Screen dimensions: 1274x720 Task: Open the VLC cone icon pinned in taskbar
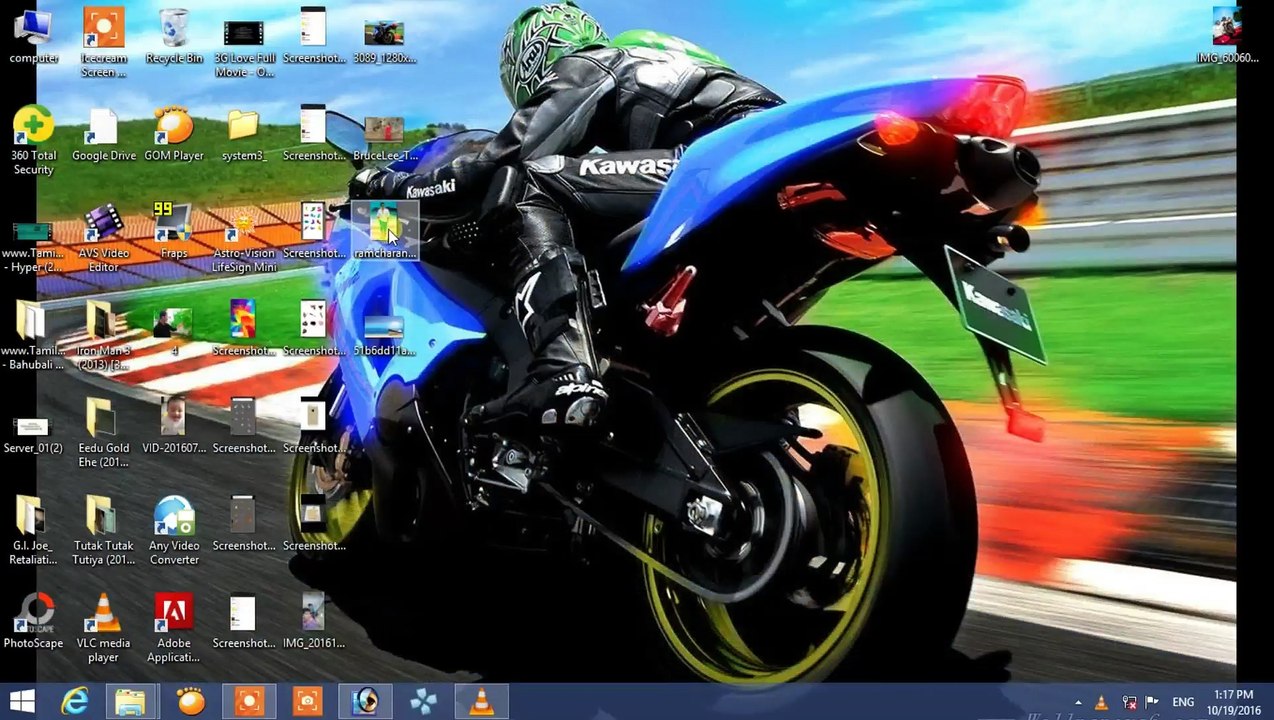click(x=481, y=702)
